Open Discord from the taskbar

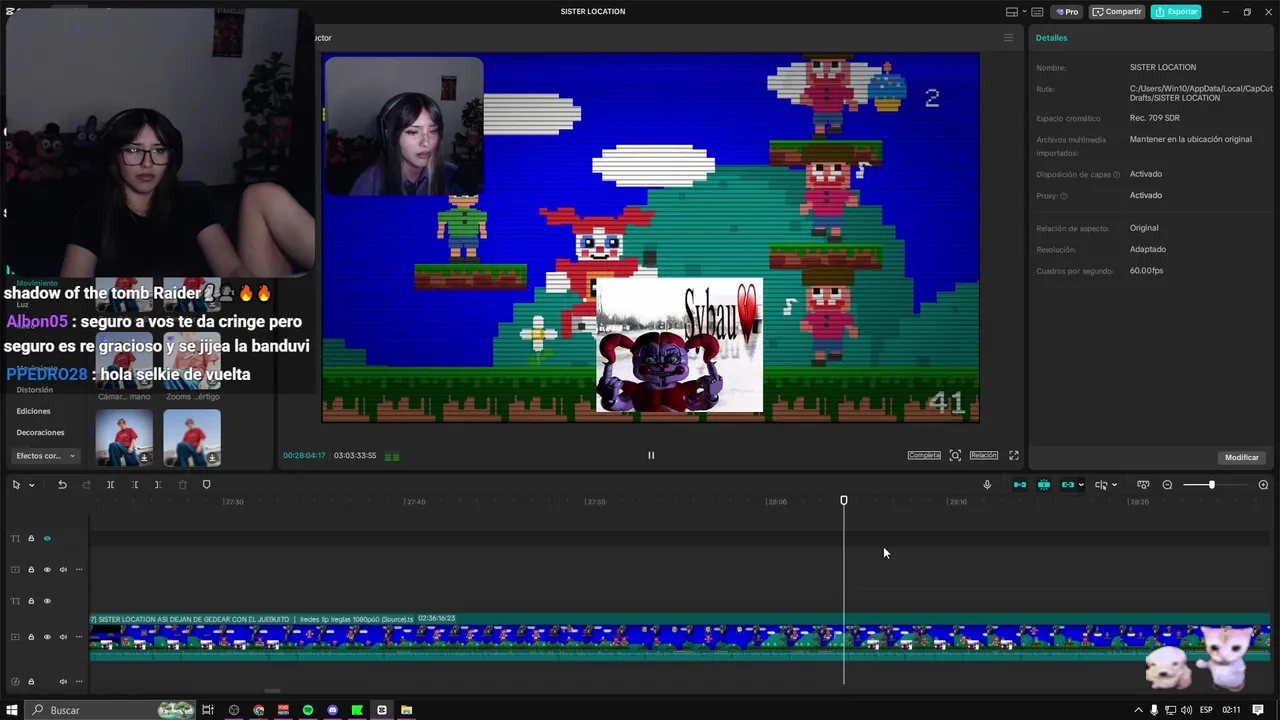[333, 710]
